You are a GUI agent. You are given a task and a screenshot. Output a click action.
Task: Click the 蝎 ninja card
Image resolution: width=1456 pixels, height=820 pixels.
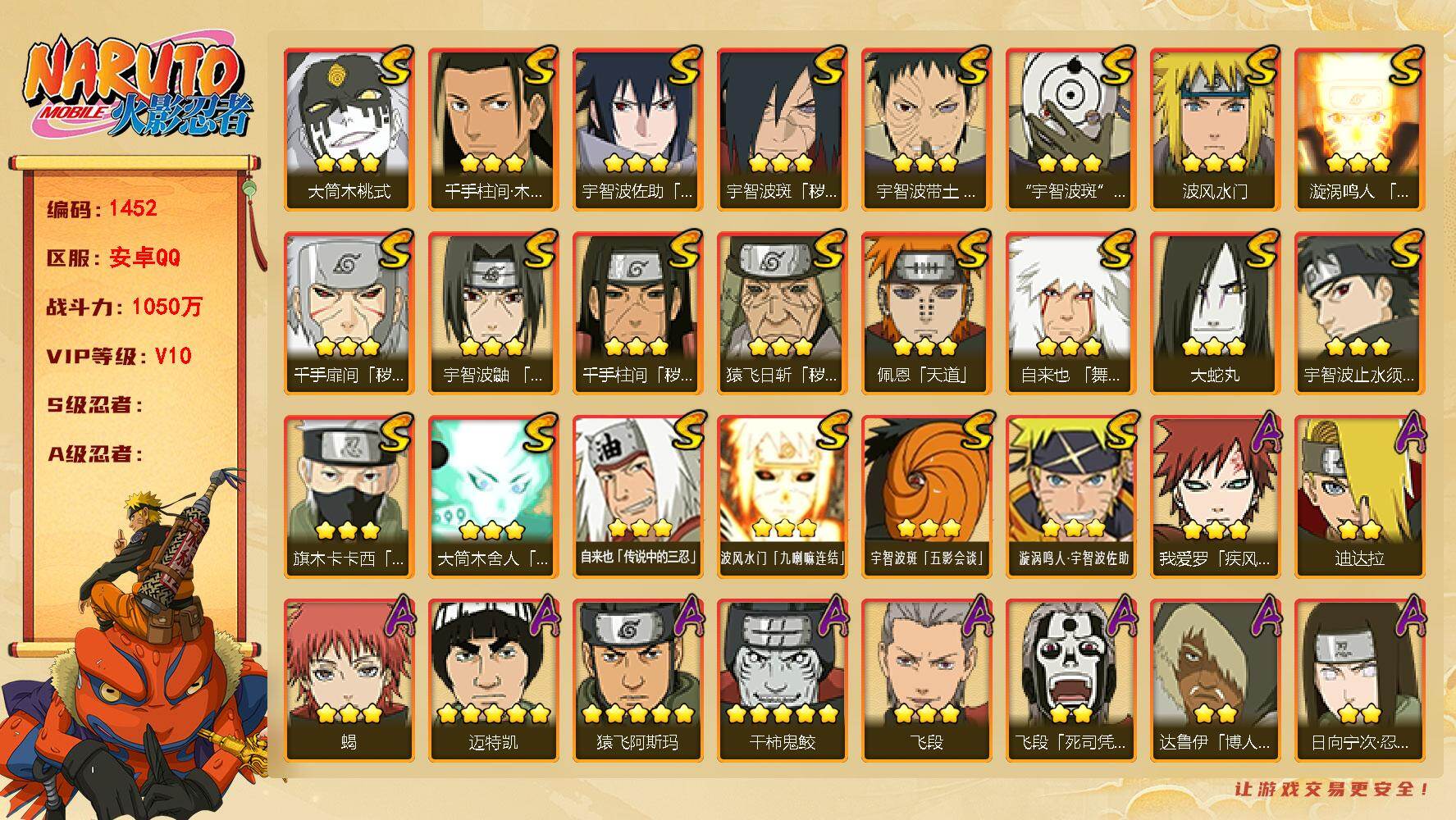coord(349,681)
